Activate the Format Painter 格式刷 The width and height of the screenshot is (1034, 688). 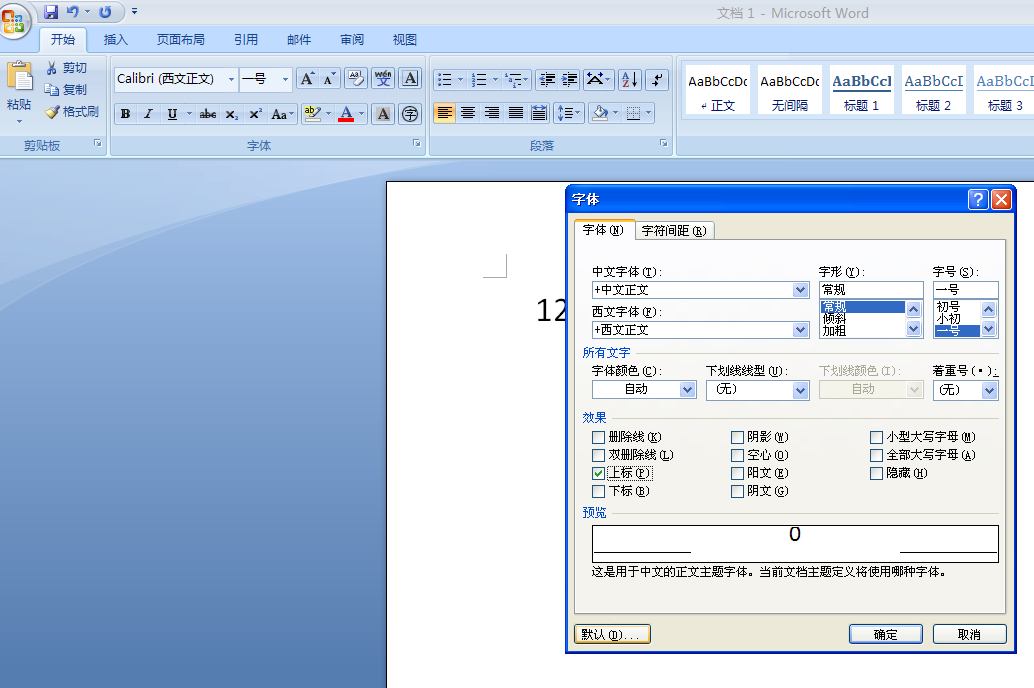pos(72,111)
